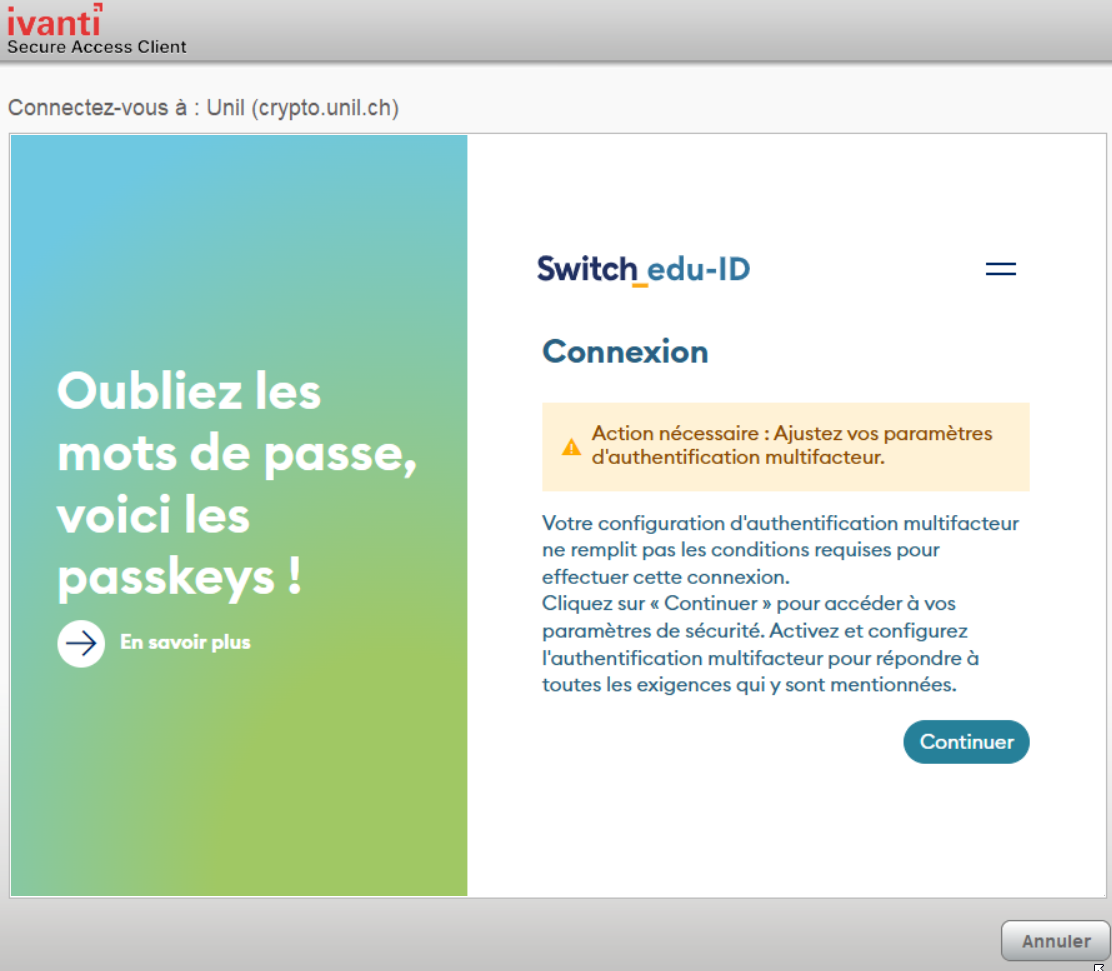
Task: Click the "Connexion" heading
Action: (x=625, y=352)
